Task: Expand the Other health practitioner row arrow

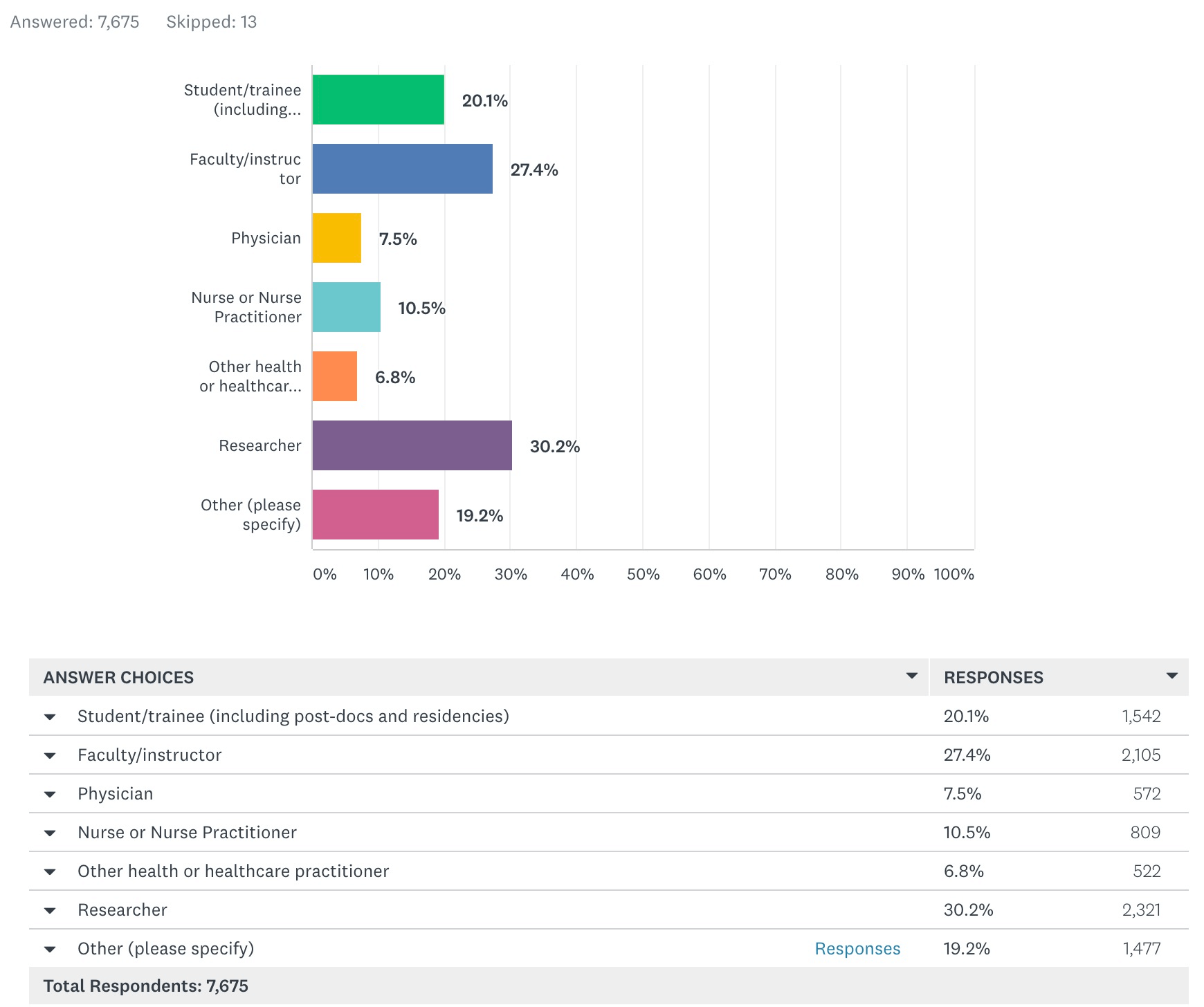Action: pos(50,871)
